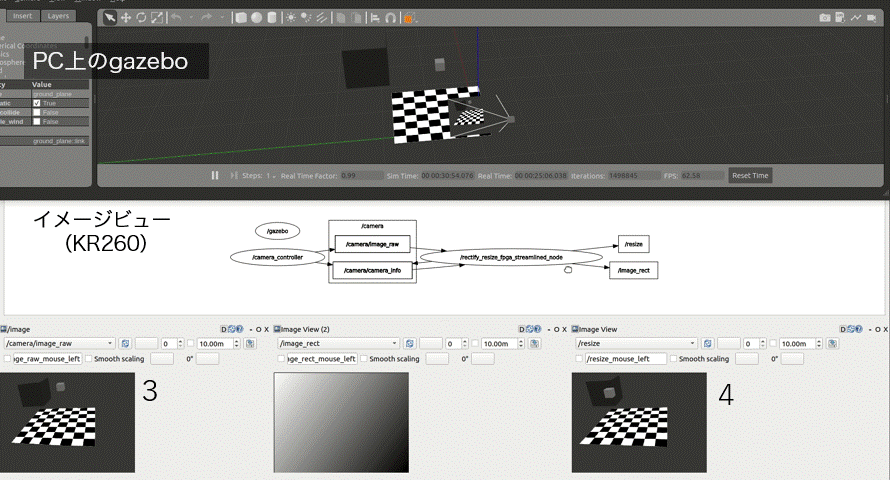
Task: Click the D dock button of /image
Action: [224, 329]
